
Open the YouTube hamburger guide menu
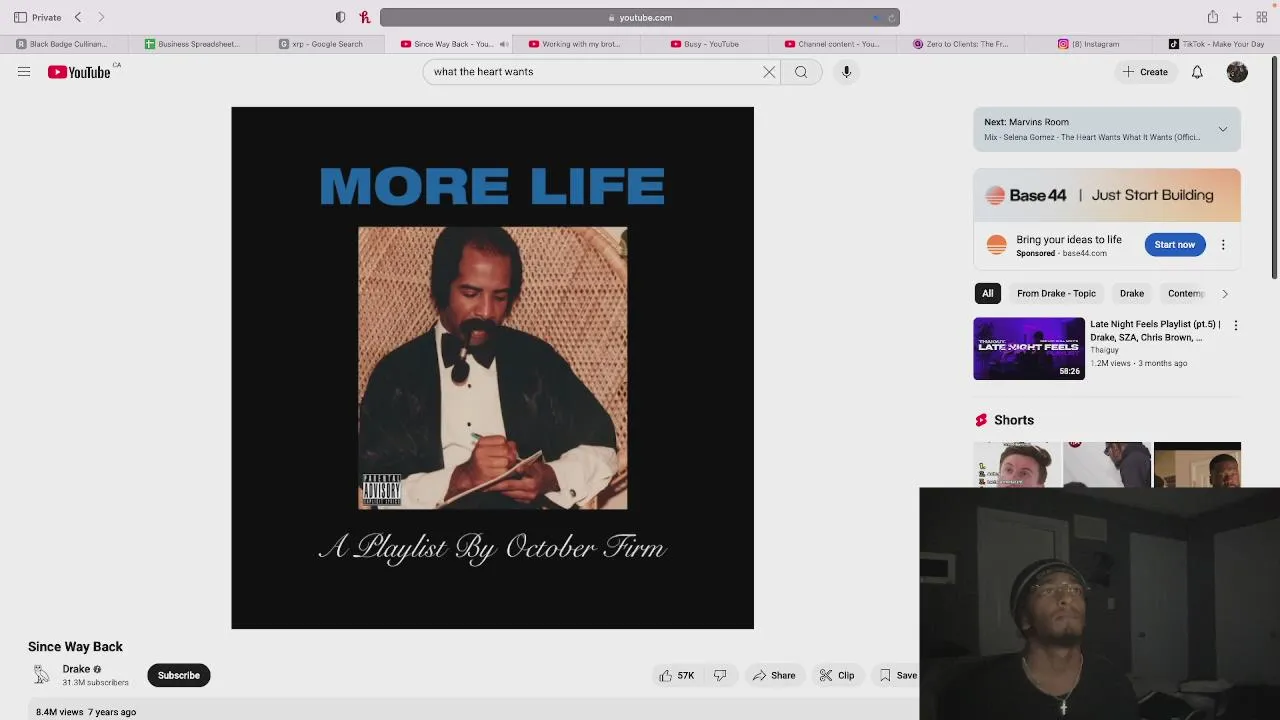[24, 72]
